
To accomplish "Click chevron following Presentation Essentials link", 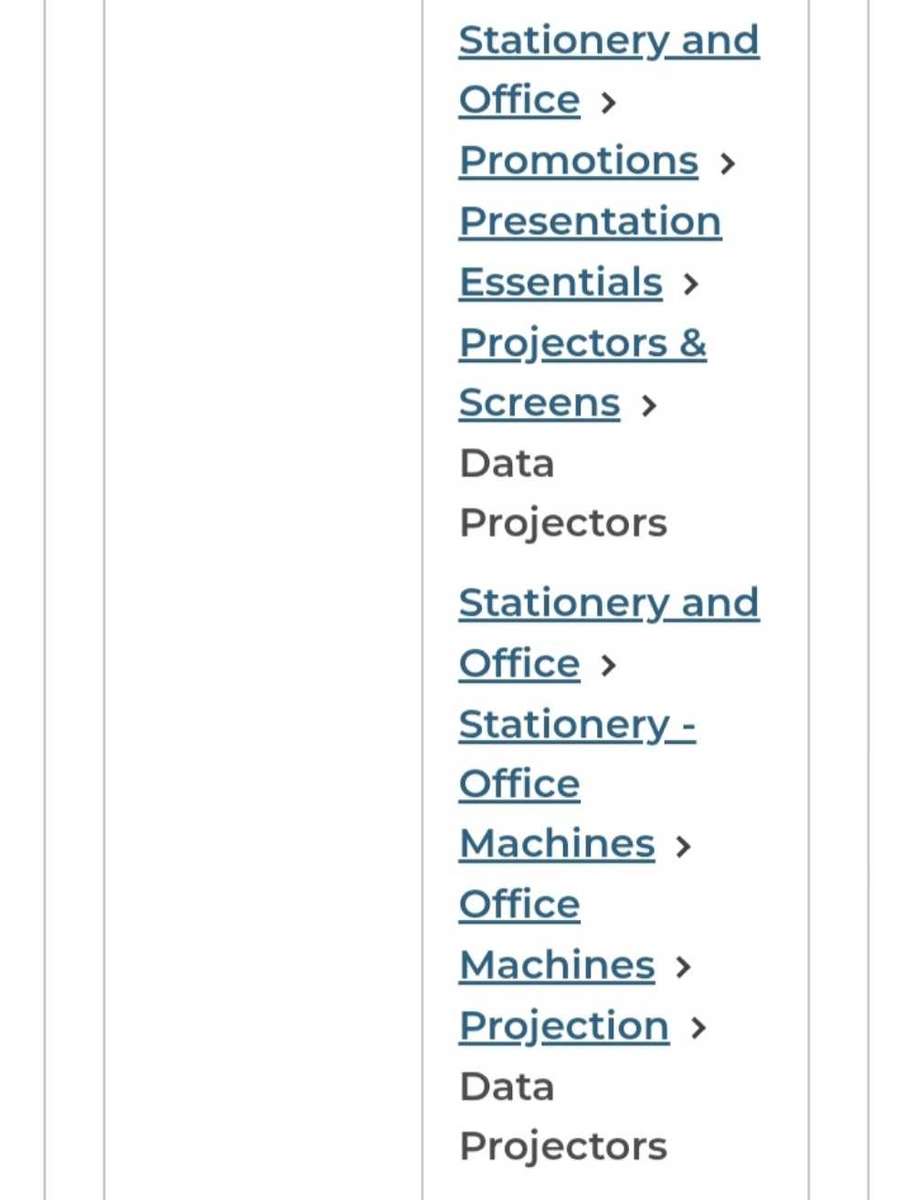I will pyautogui.click(x=690, y=284).
